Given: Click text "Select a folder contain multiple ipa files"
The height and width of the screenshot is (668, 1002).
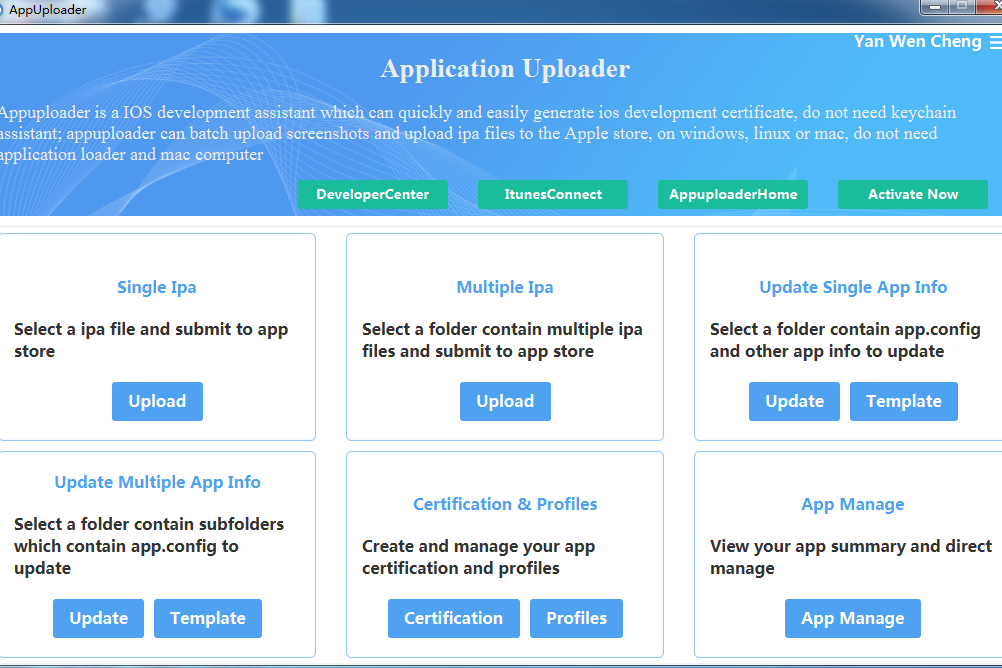Looking at the screenshot, I should tap(502, 340).
